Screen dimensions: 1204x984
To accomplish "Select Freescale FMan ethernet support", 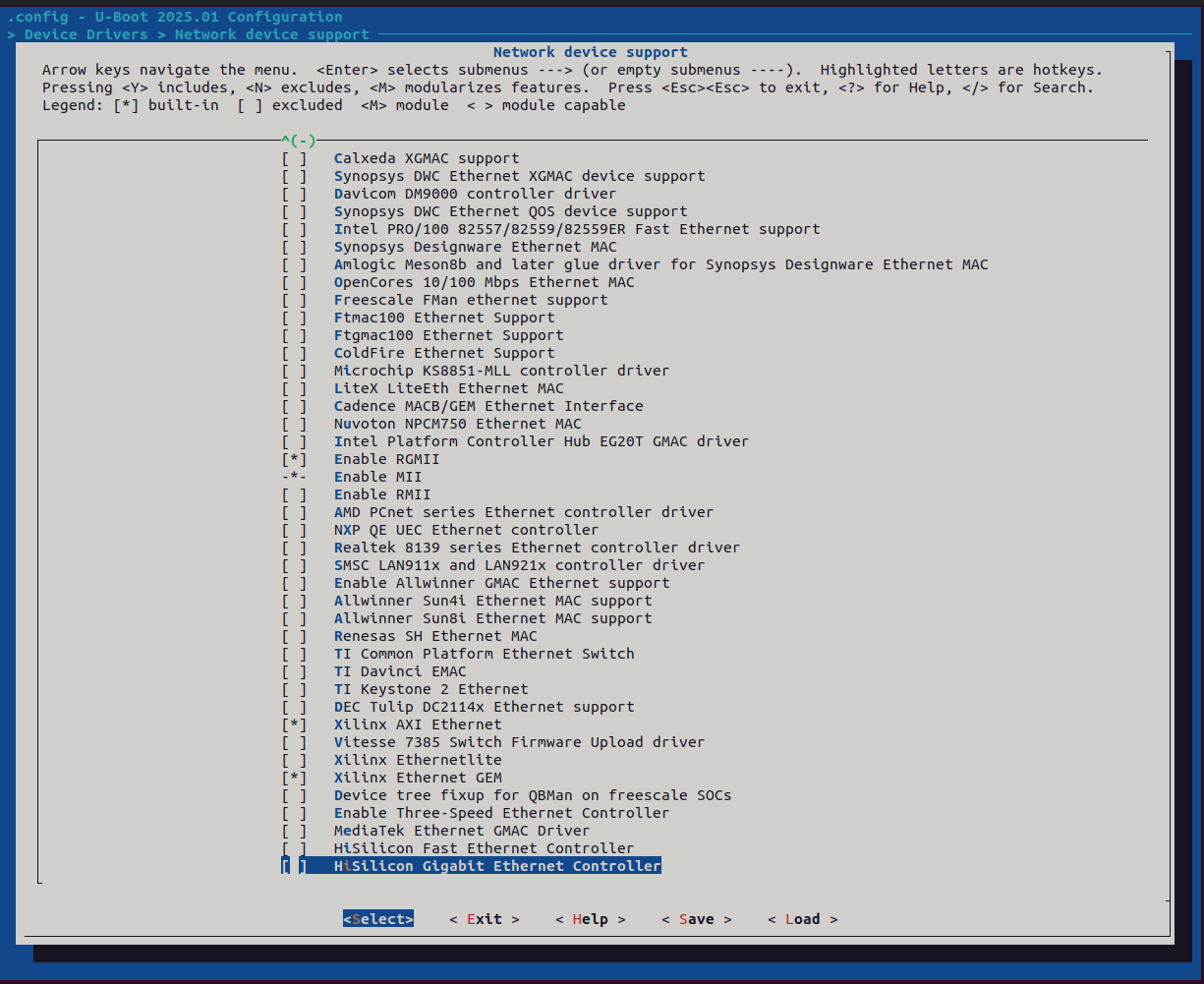I will click(471, 300).
